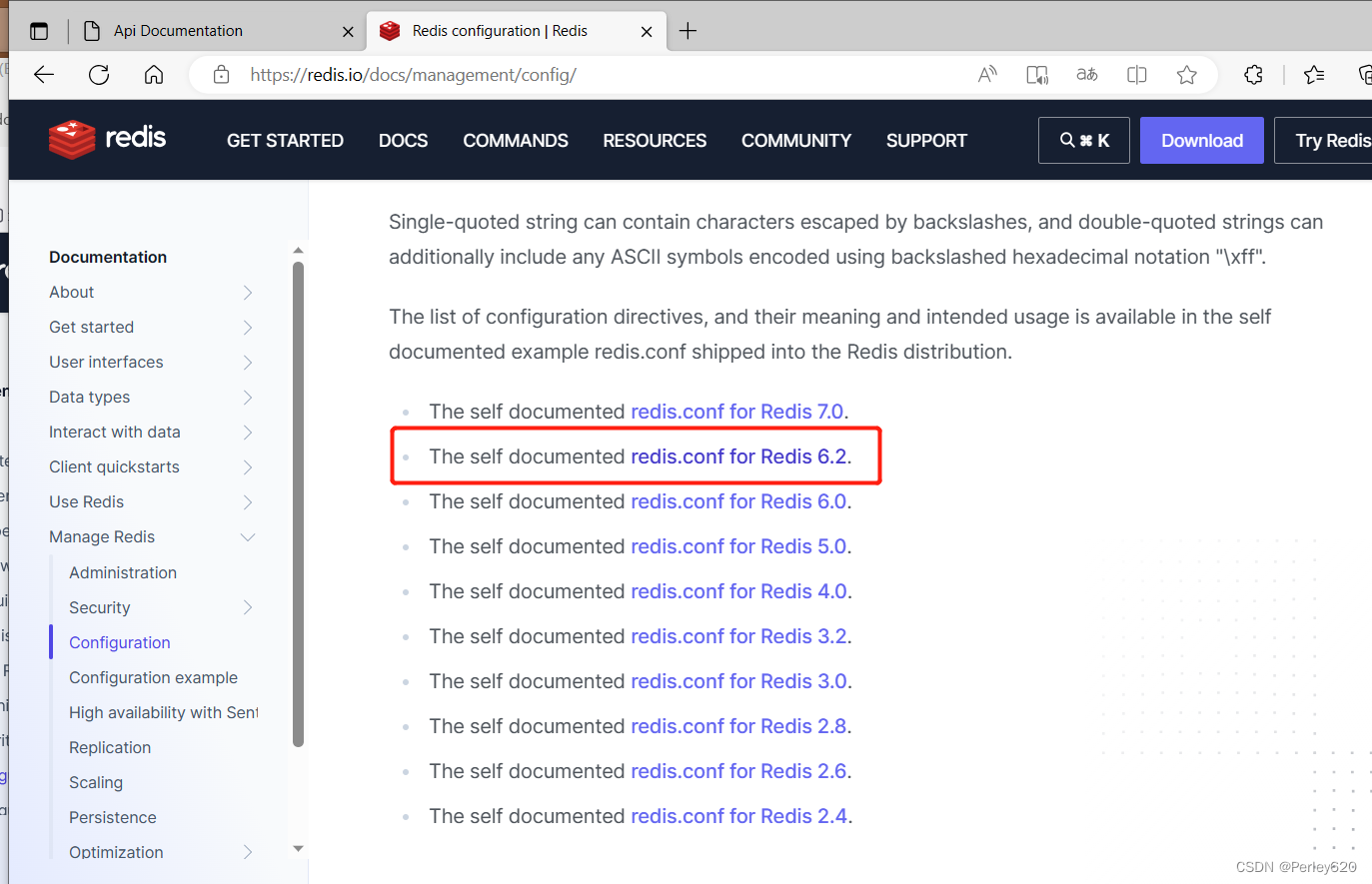
Task: Open Configuration sidebar page
Action: [x=120, y=642]
